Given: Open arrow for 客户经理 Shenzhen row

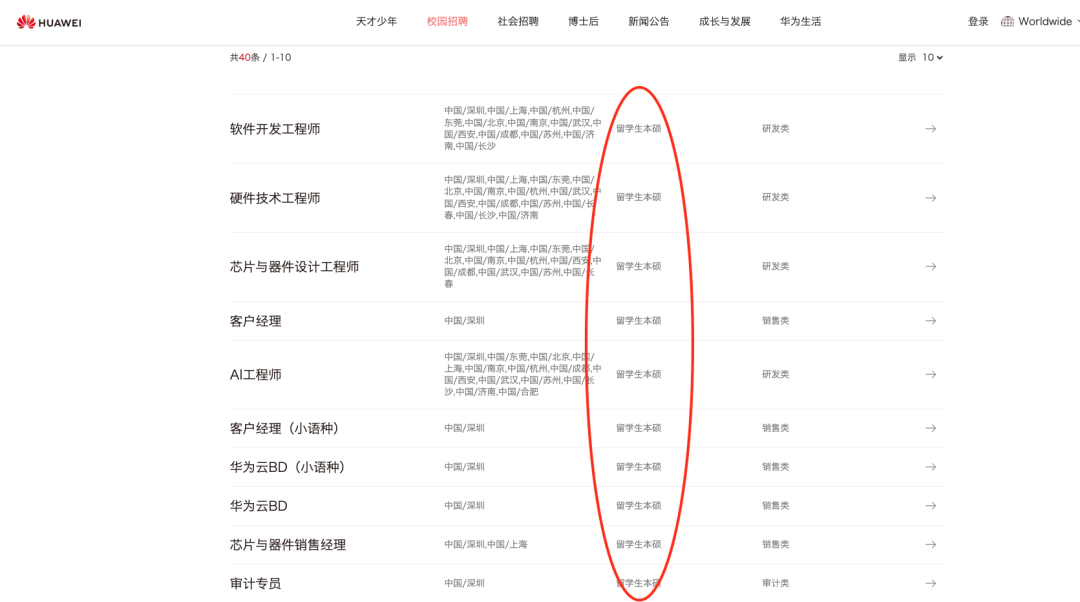Looking at the screenshot, I should [931, 321].
